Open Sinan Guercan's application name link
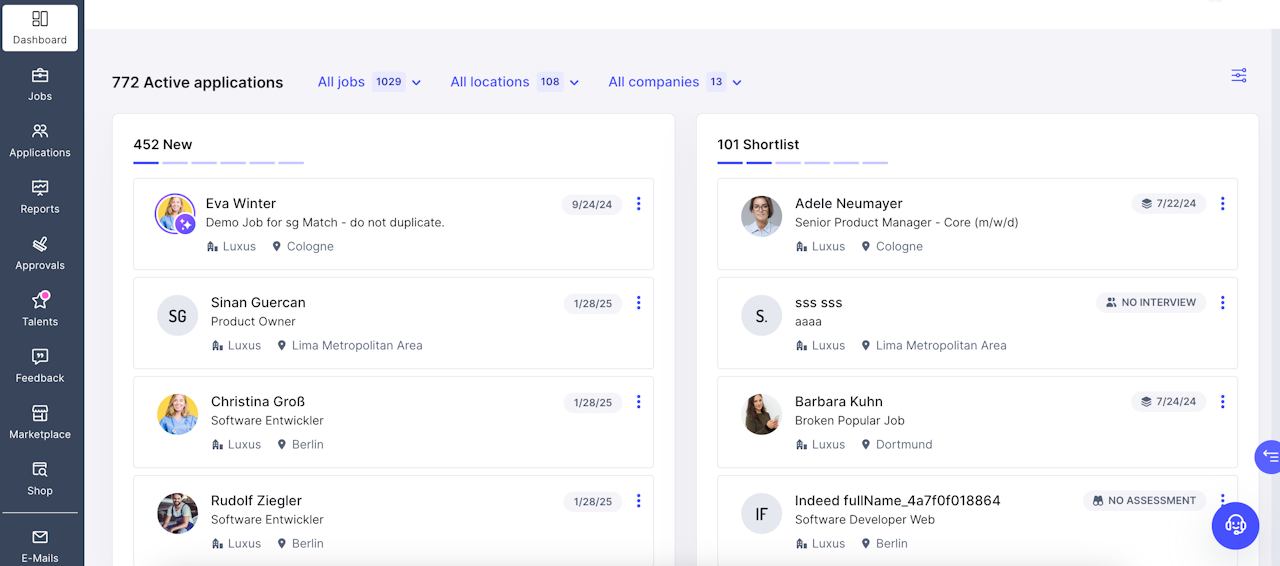The image size is (1280, 566). (x=258, y=302)
